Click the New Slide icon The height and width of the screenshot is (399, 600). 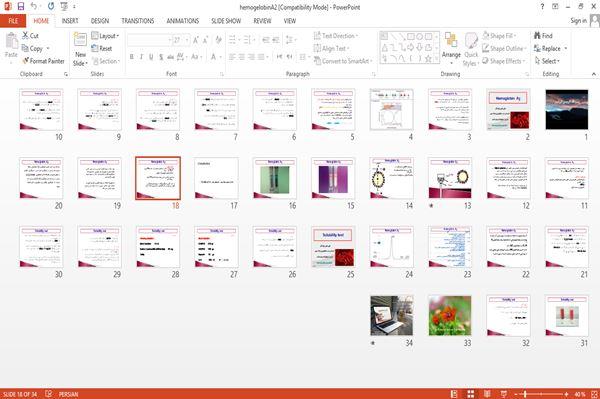pyautogui.click(x=80, y=40)
